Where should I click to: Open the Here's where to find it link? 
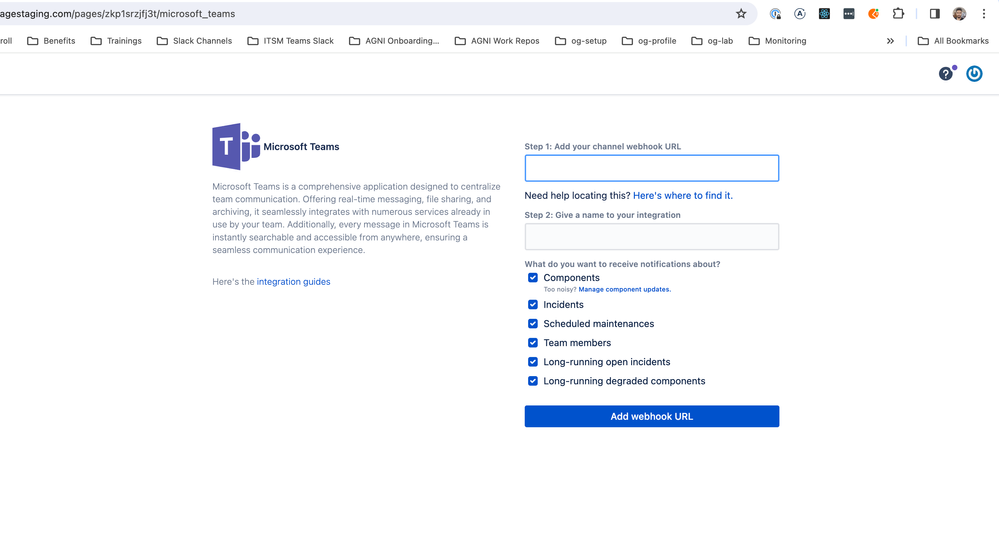683,196
